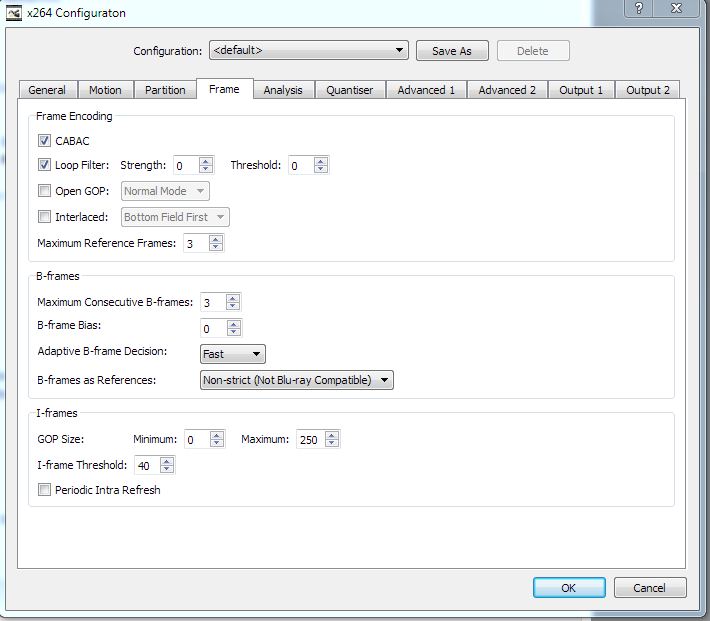Click the question mark help button

(x=639, y=8)
